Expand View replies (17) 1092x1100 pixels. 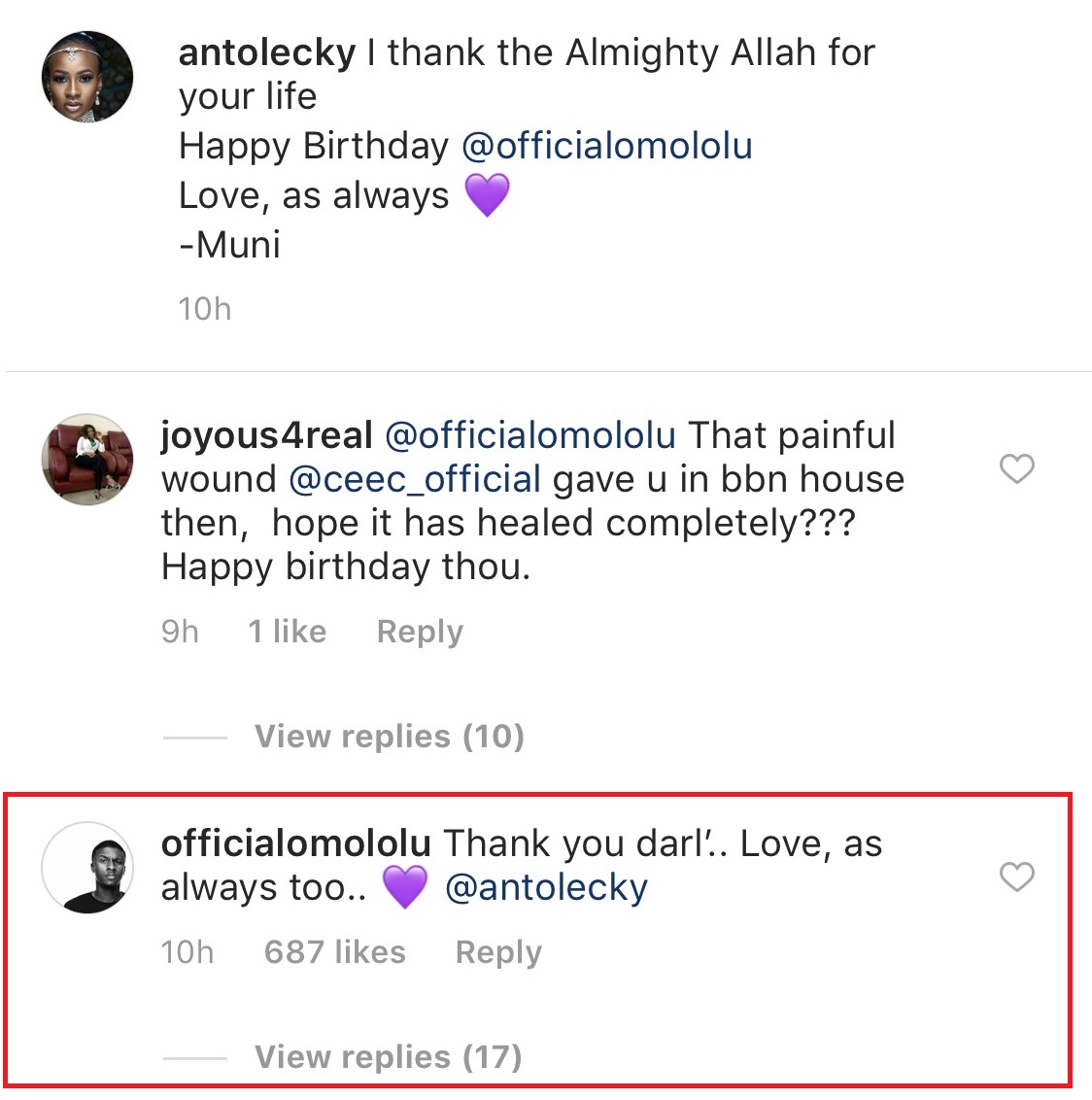point(388,1056)
